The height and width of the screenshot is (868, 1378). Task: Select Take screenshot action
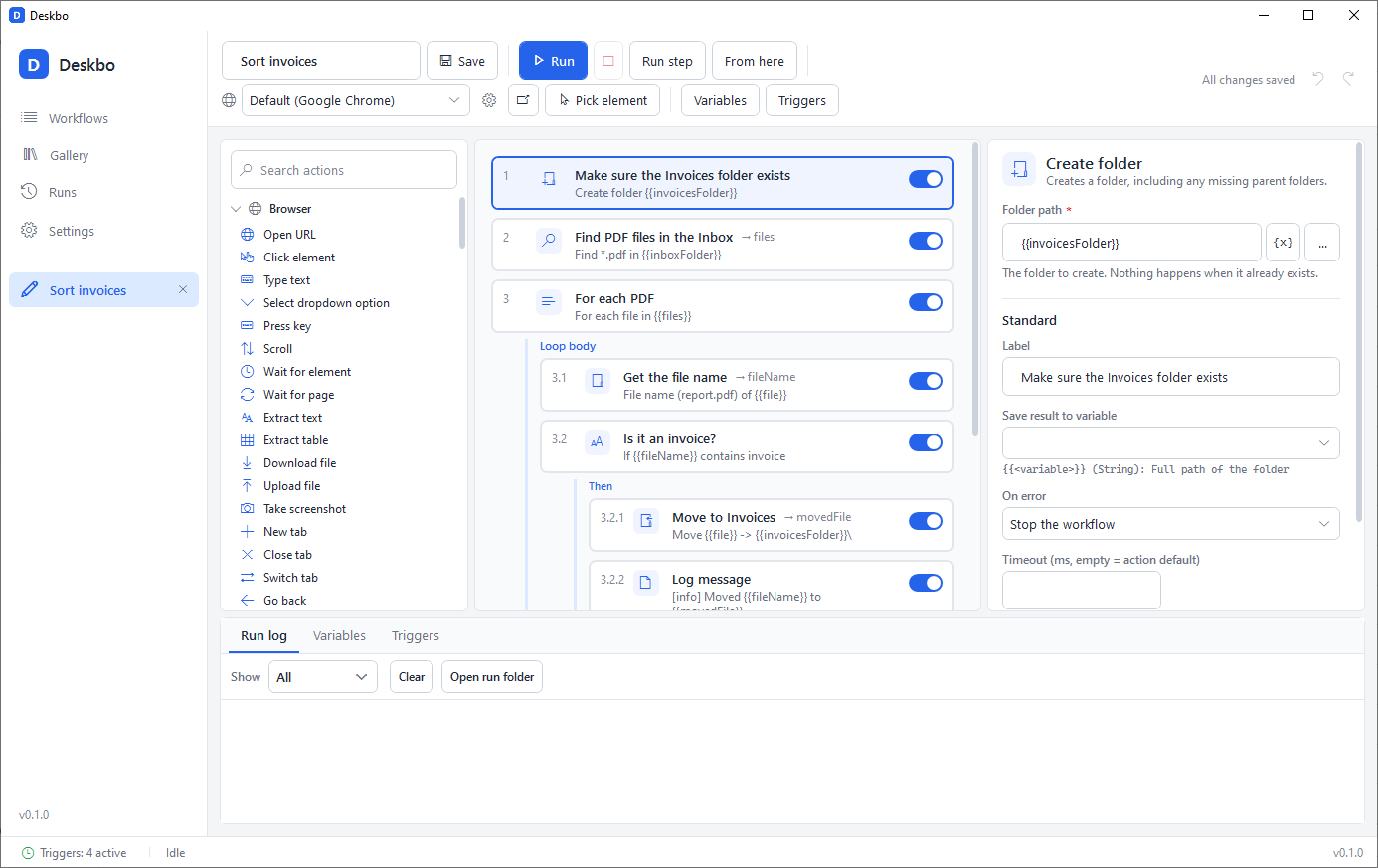click(304, 509)
